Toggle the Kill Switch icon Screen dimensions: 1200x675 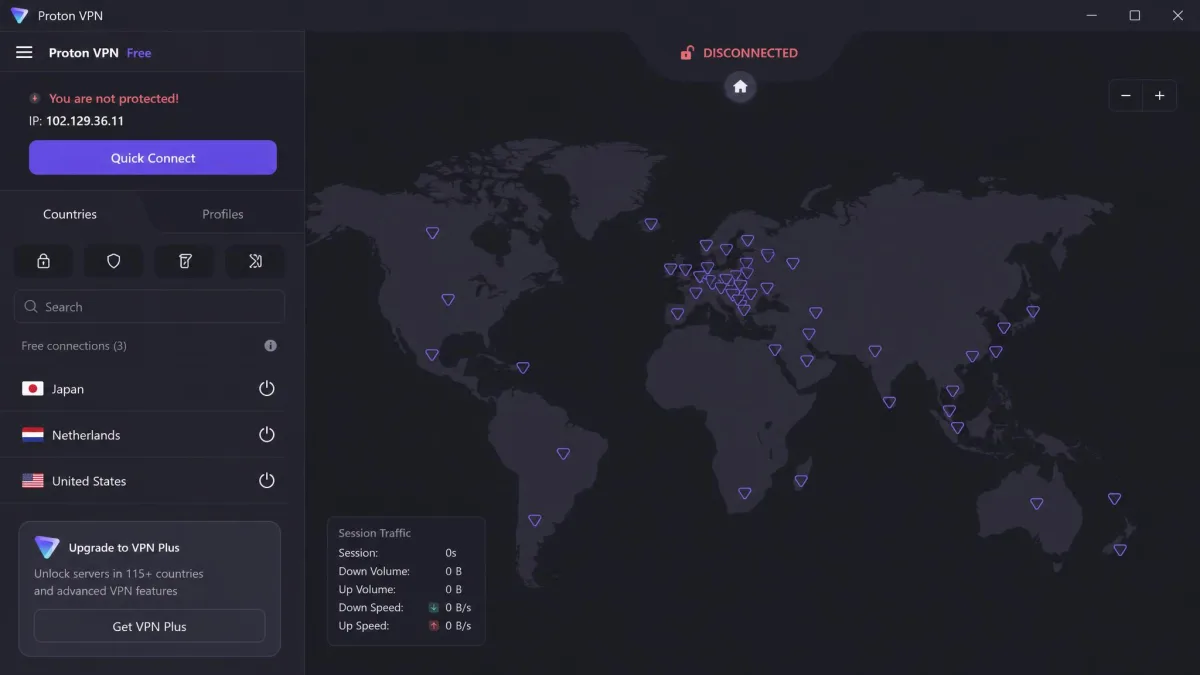tap(185, 261)
